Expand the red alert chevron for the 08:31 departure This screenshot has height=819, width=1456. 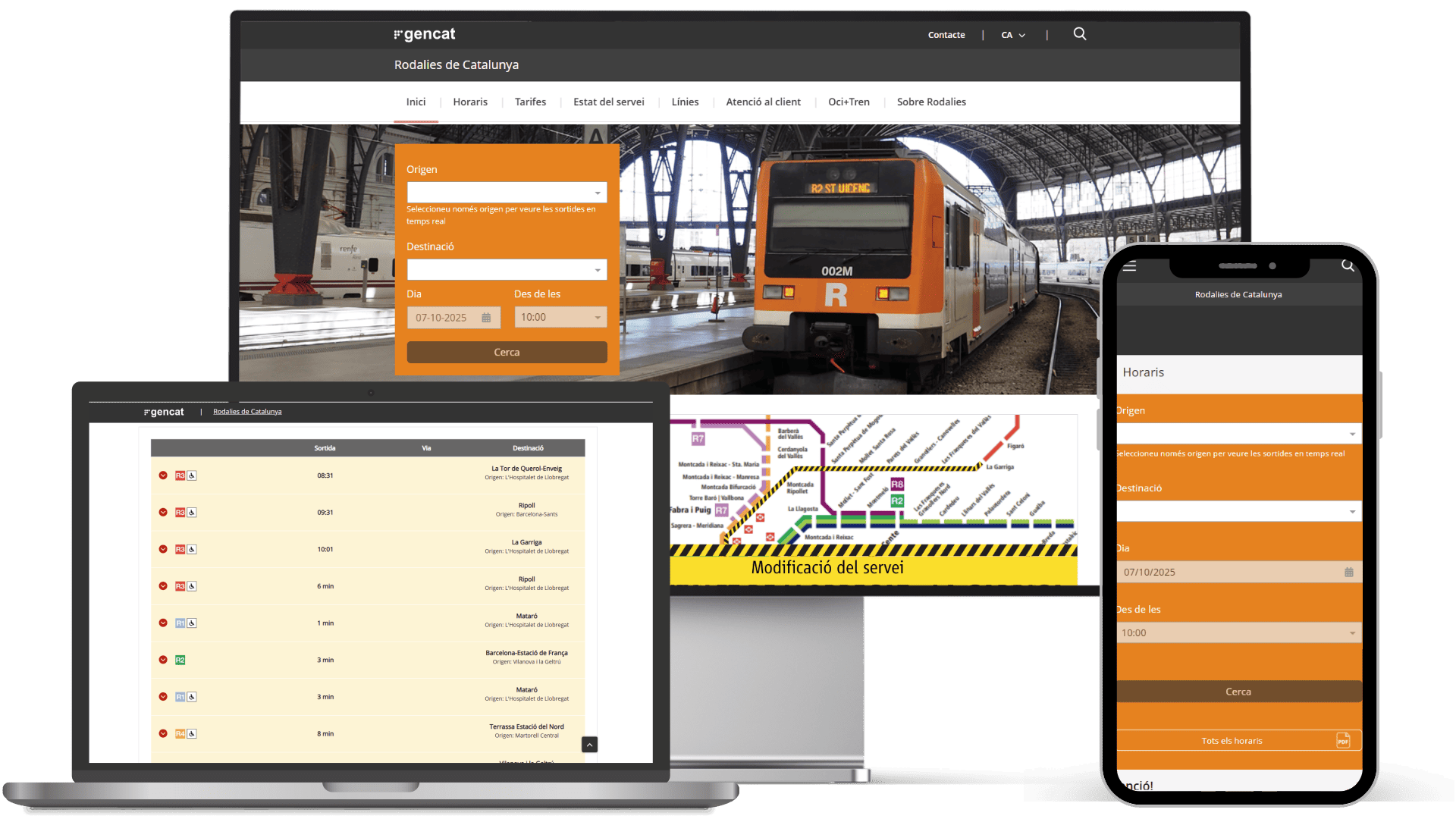pos(162,475)
